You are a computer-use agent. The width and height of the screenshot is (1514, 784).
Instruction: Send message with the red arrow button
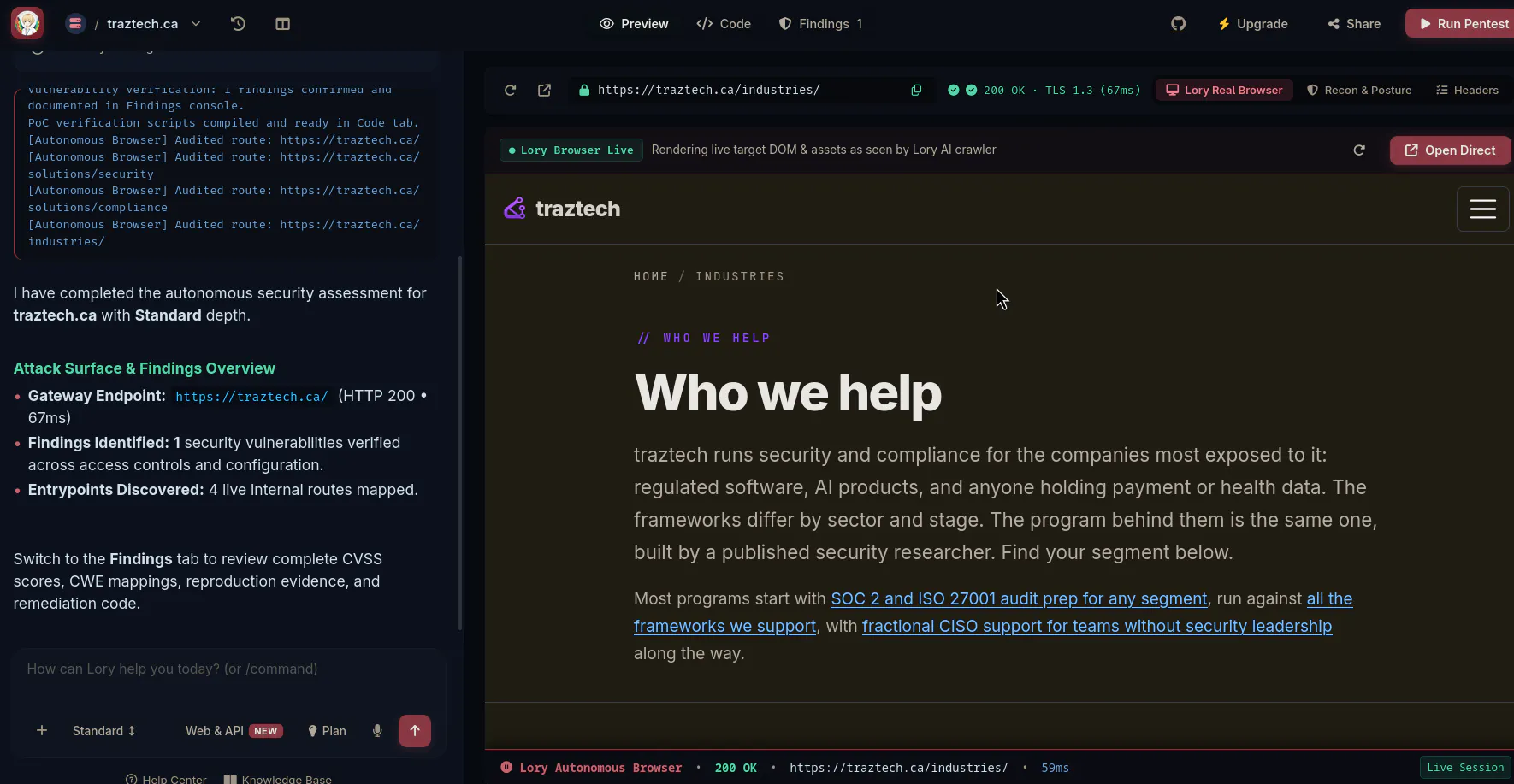415,730
